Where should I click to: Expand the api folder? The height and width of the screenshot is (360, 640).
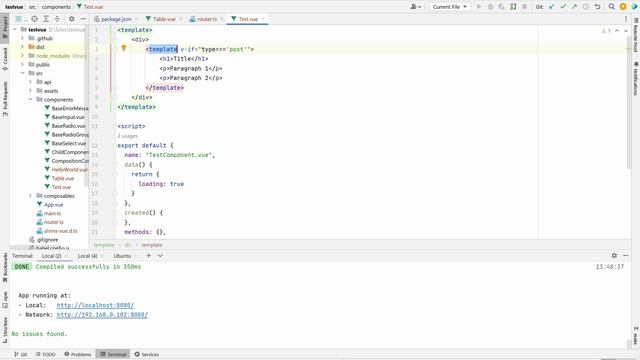point(30,82)
